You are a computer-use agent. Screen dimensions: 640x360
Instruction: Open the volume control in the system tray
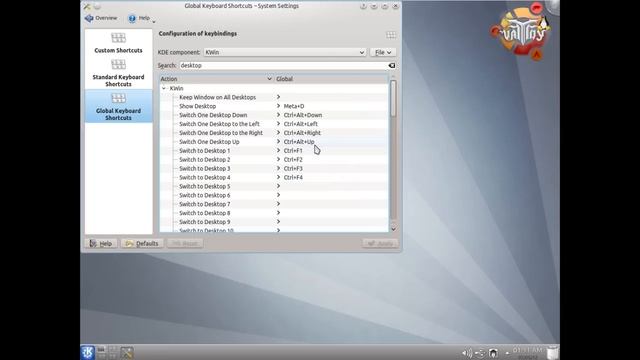pyautogui.click(x=466, y=353)
